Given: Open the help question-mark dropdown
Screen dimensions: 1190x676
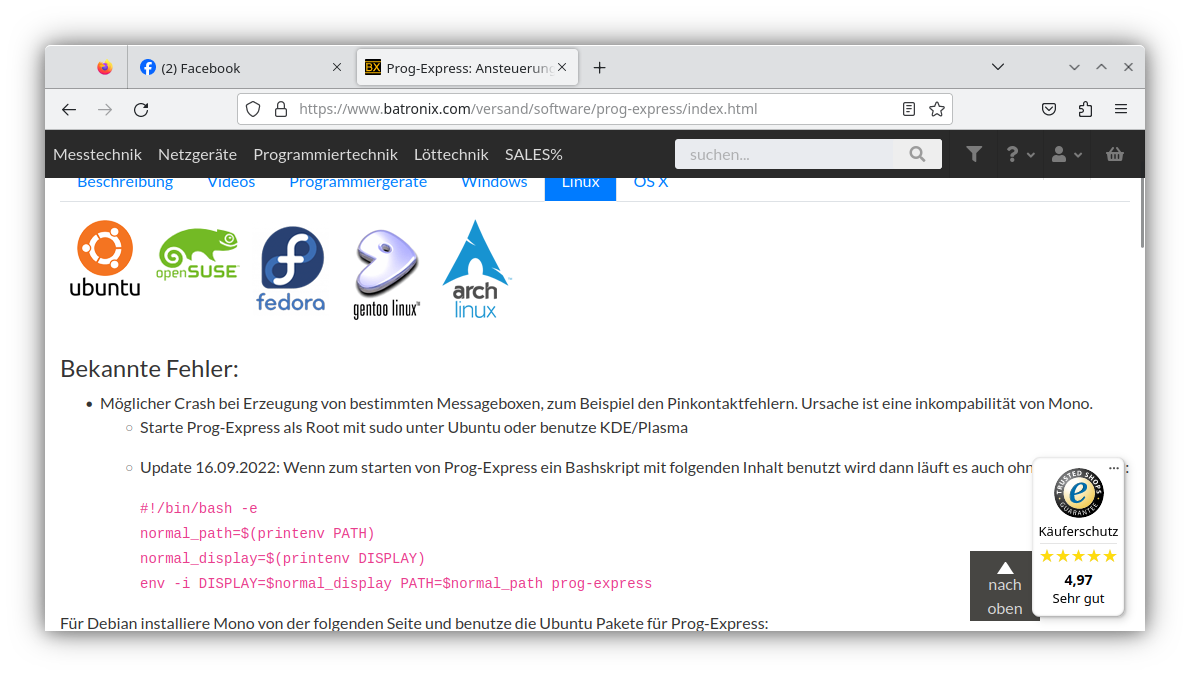Looking at the screenshot, I should coord(1012,154).
